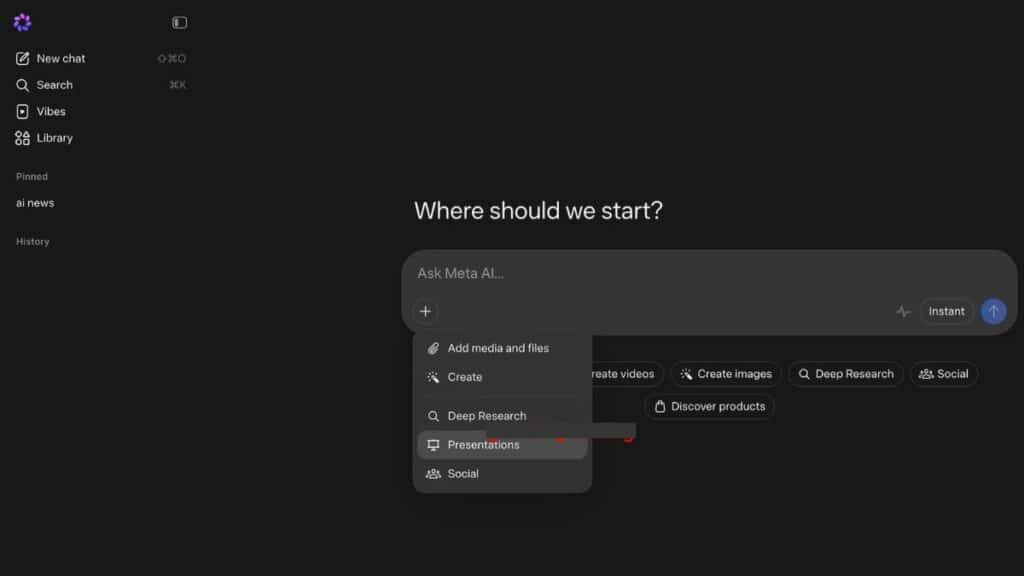Viewport: 1024px width, 576px height.
Task: Click the paperclip icon in the popup menu
Action: click(x=433, y=349)
